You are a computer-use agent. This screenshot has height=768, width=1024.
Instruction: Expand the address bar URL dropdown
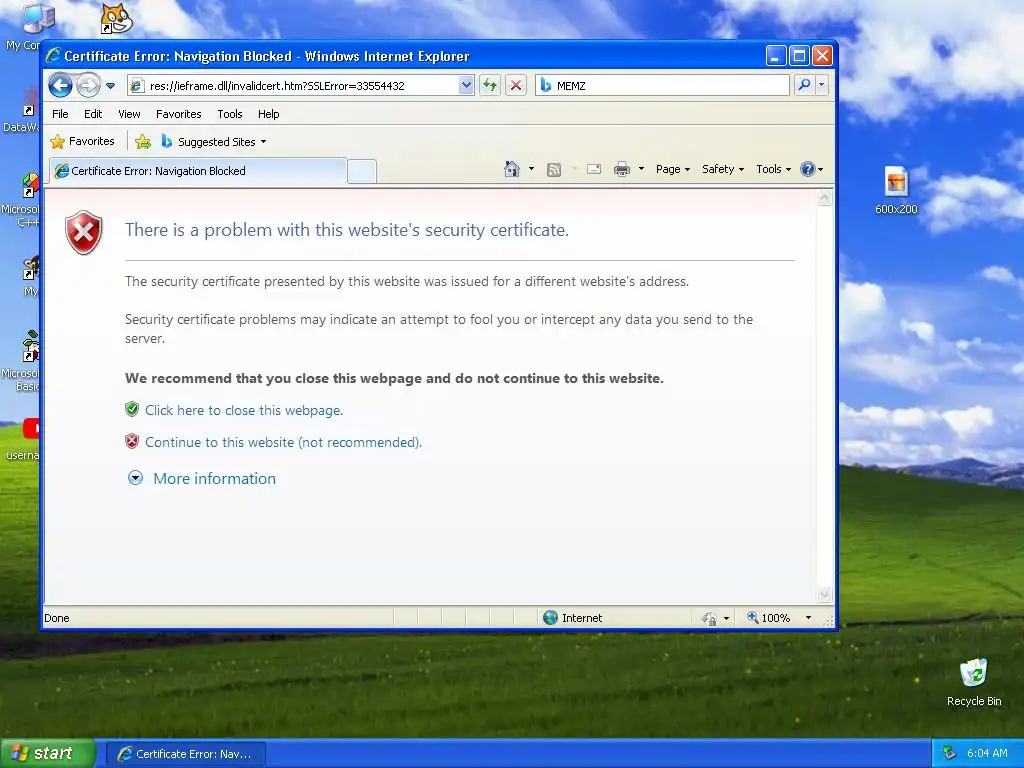coord(466,86)
